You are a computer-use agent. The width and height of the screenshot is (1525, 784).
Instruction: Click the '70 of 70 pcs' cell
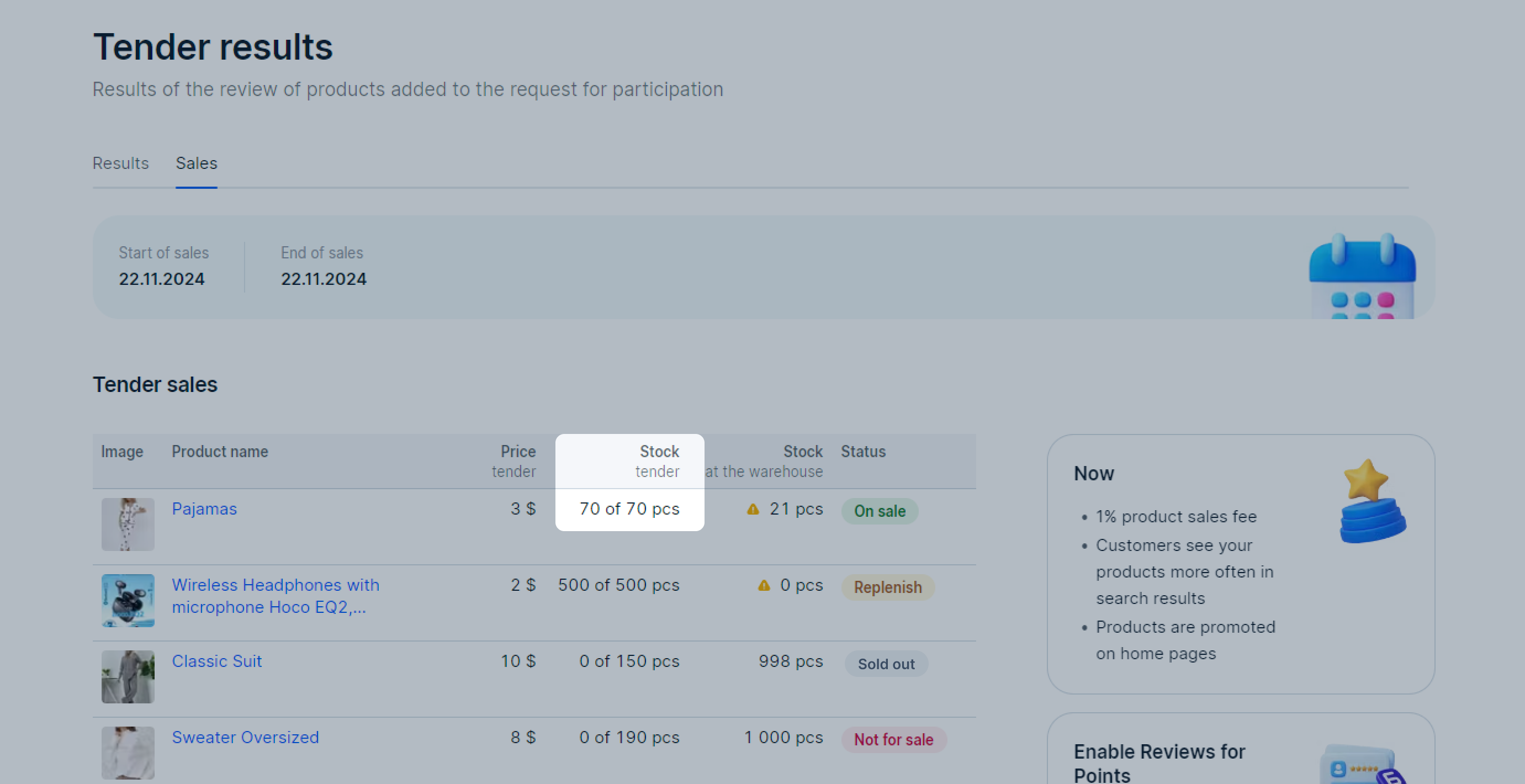tap(629, 508)
